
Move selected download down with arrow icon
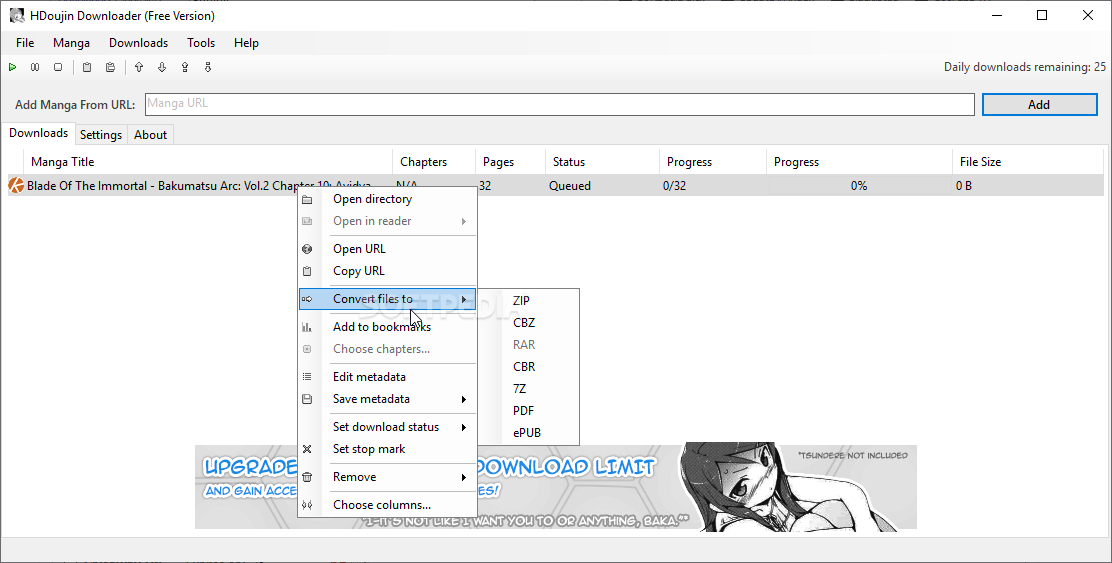[162, 67]
